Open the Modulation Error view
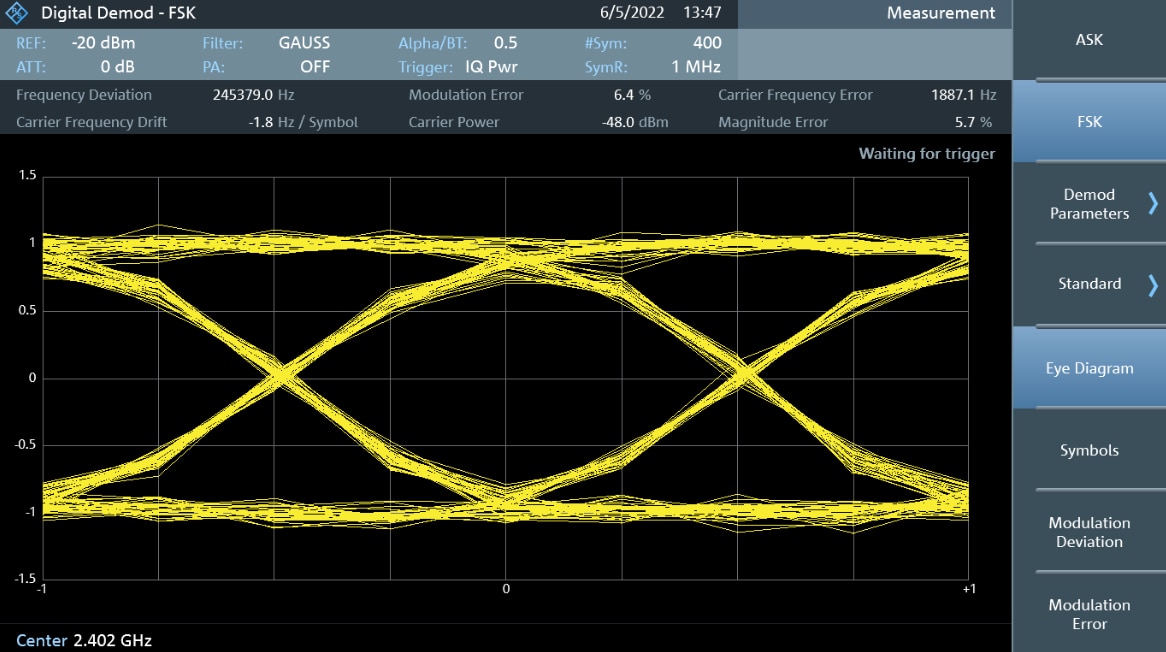 click(x=1089, y=614)
